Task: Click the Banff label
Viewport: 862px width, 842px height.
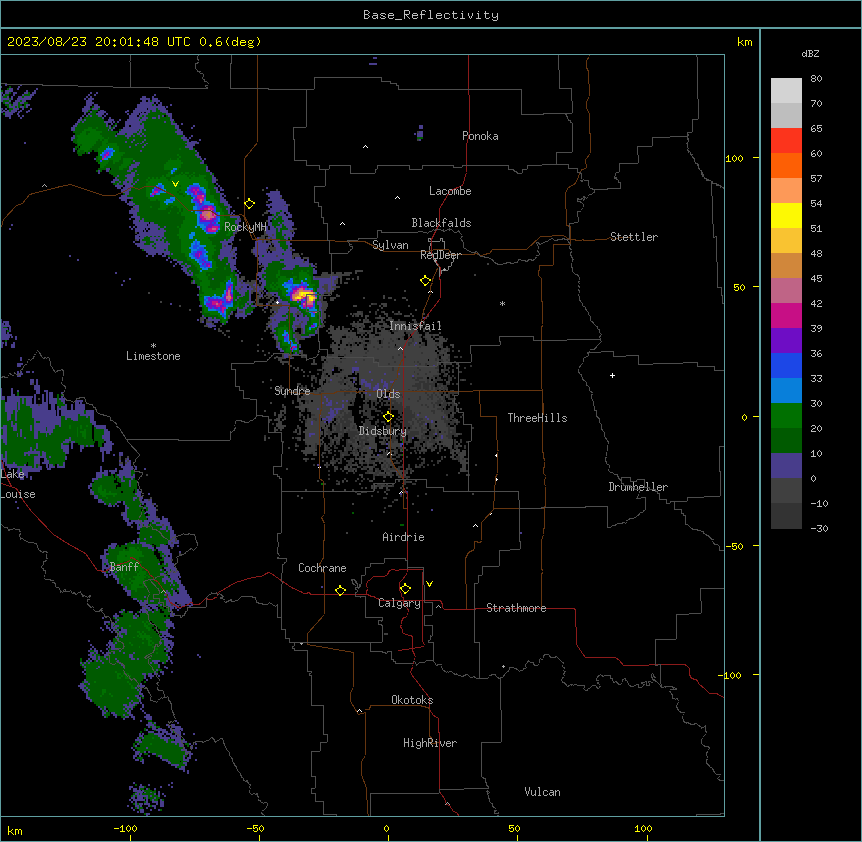Action: (x=124, y=567)
